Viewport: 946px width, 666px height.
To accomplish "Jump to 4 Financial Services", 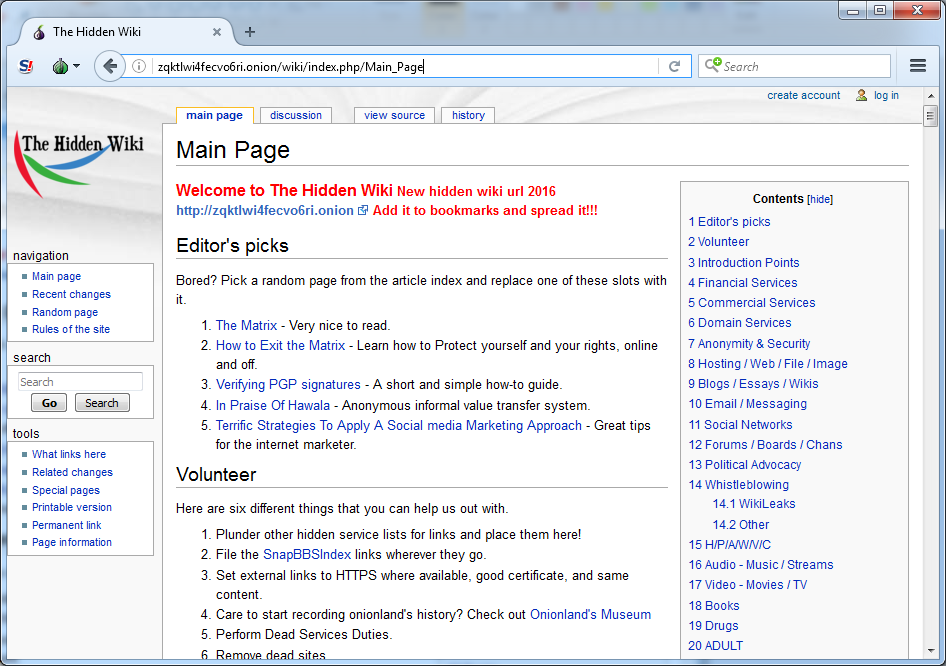I will click(x=743, y=283).
